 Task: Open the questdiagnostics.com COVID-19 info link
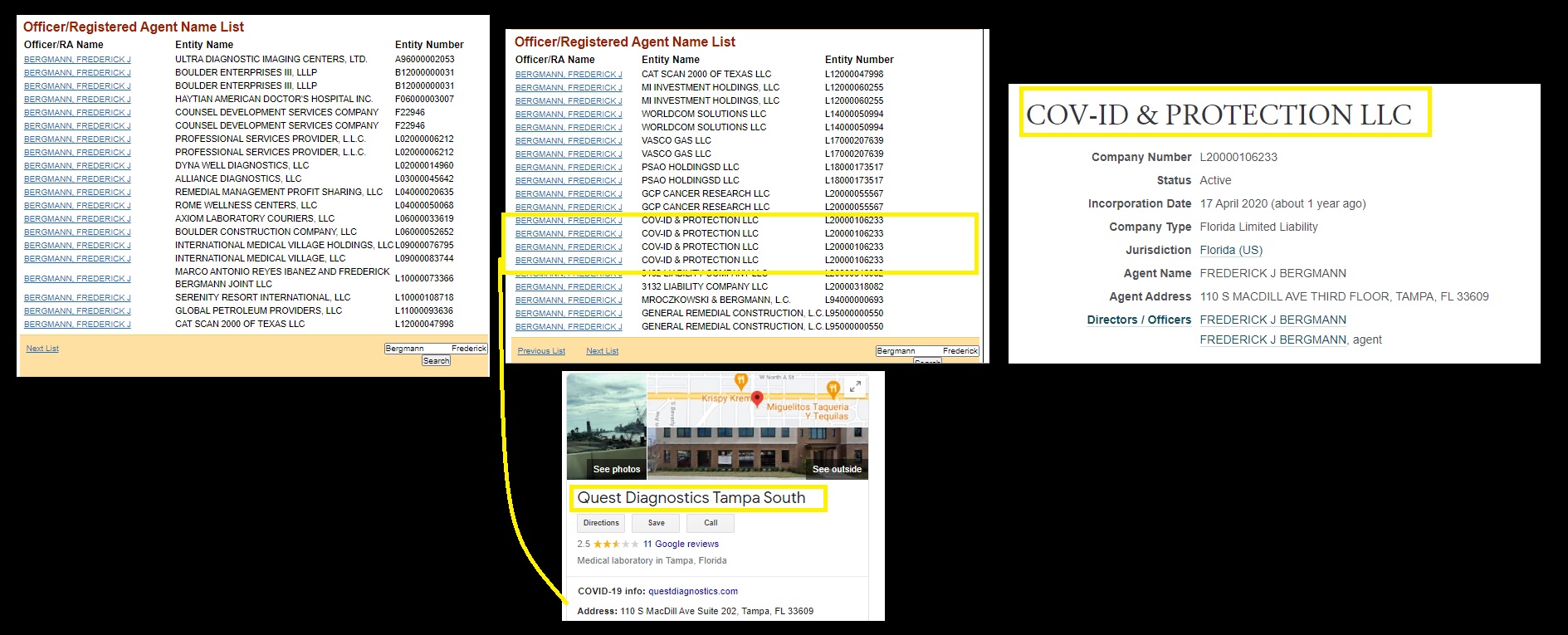tap(693, 592)
